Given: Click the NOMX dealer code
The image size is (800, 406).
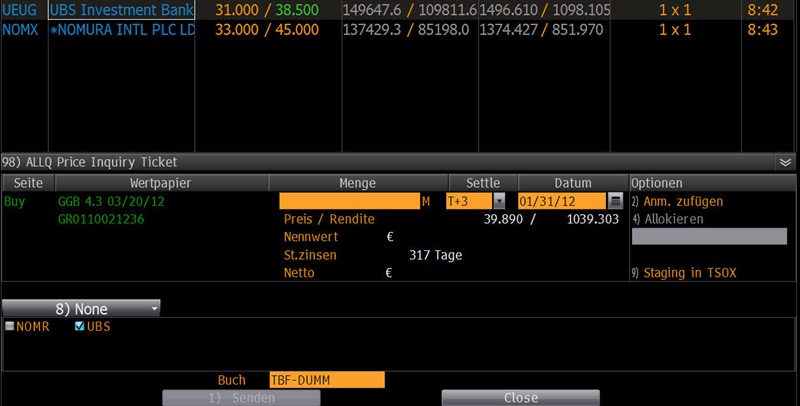Looking at the screenshot, I should tap(22, 30).
